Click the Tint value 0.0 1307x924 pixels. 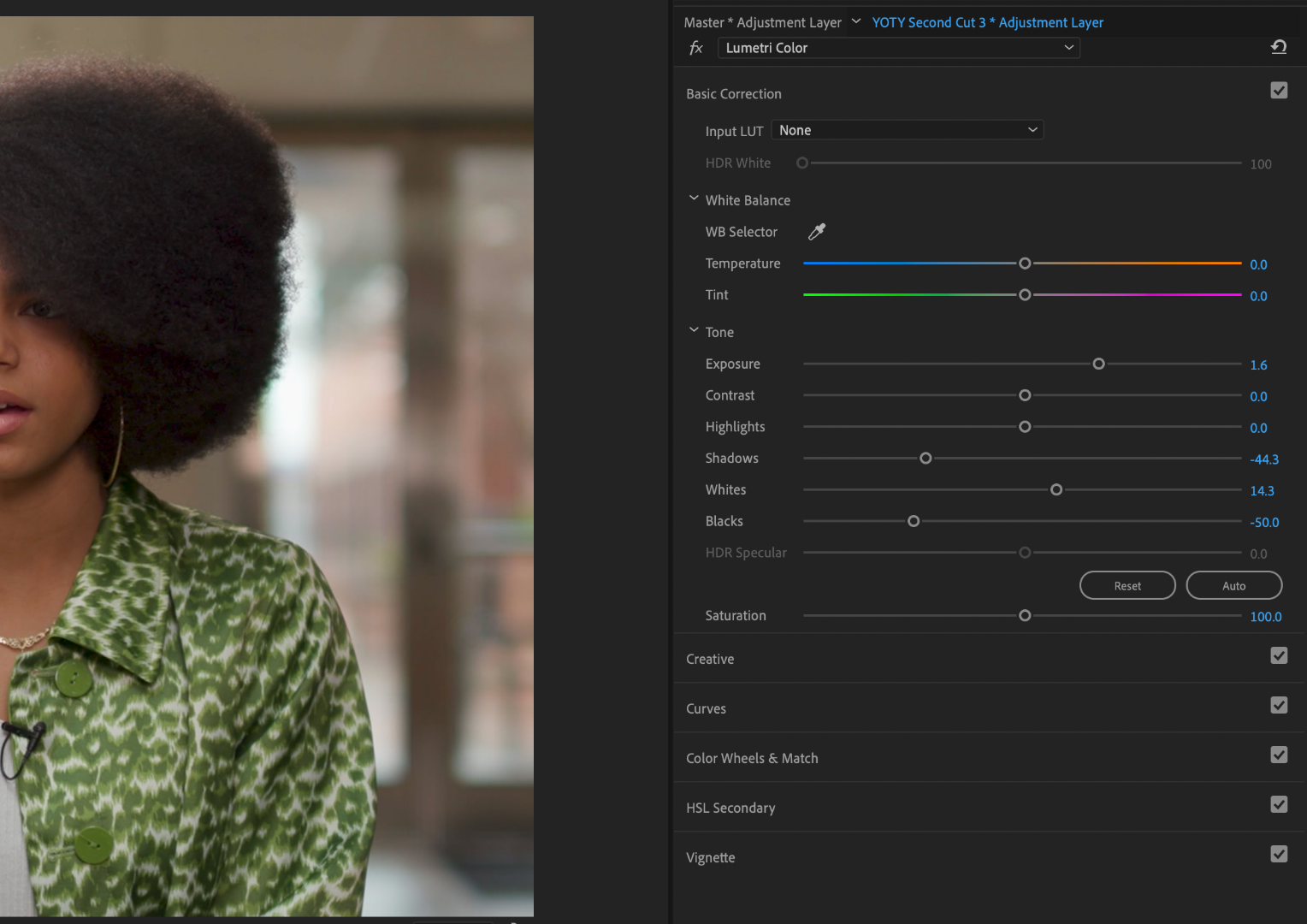[x=1258, y=296]
